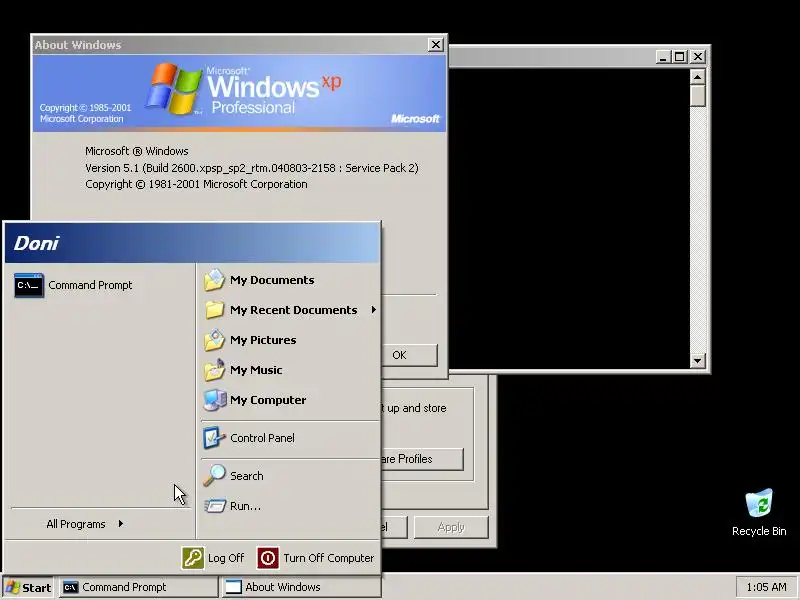Viewport: 800px width, 600px height.
Task: Click the Search magnifier icon
Action: click(214, 476)
